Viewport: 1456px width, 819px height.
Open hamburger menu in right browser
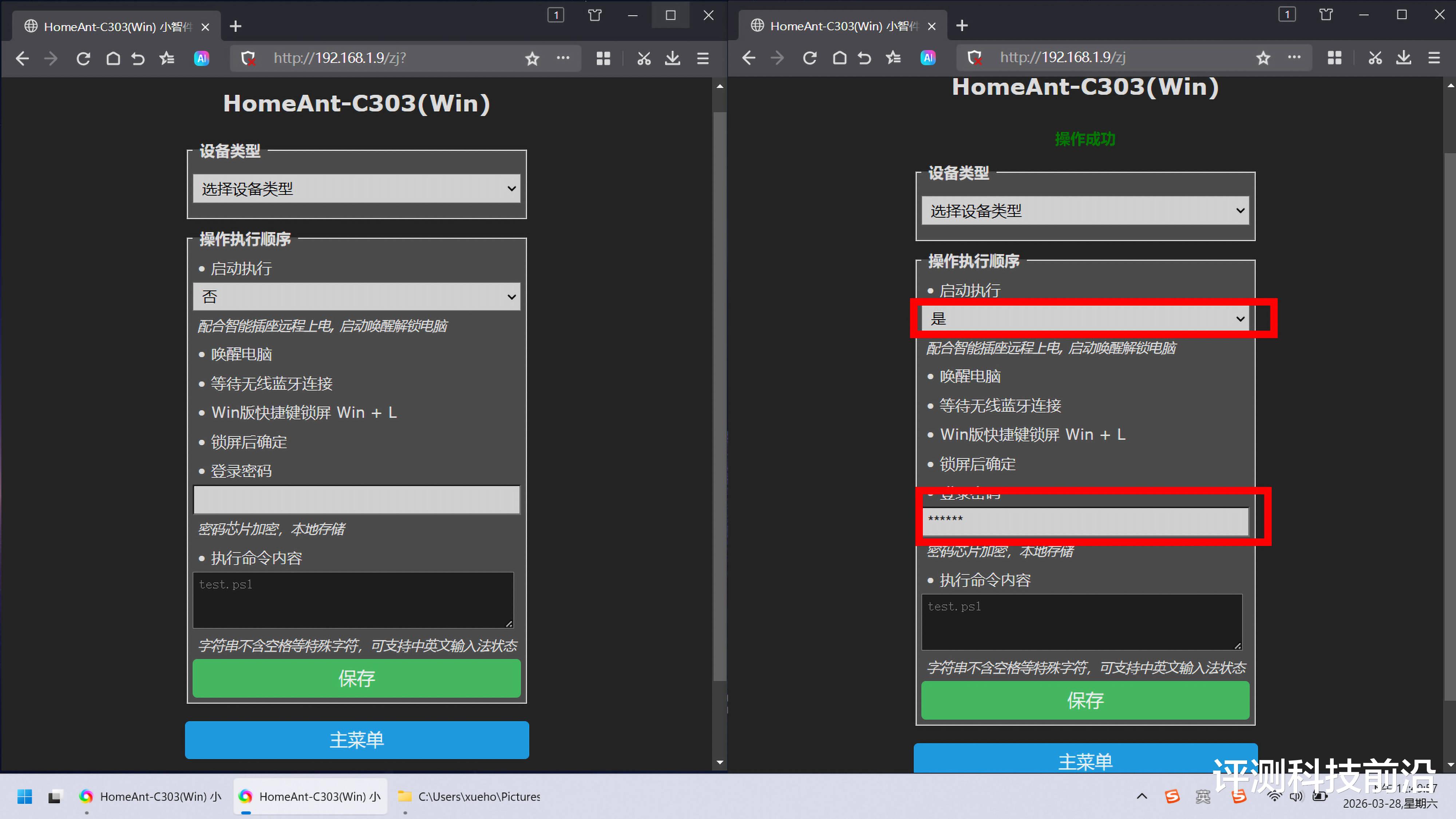coord(1434,58)
